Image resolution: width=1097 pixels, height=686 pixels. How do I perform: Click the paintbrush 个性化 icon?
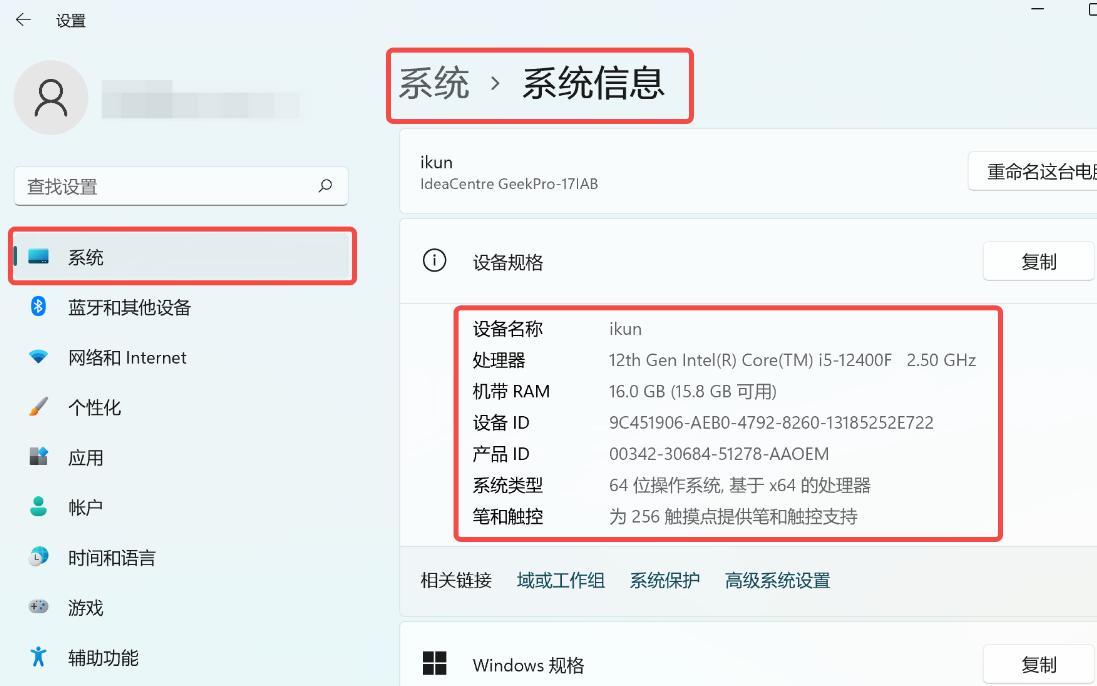(x=38, y=407)
